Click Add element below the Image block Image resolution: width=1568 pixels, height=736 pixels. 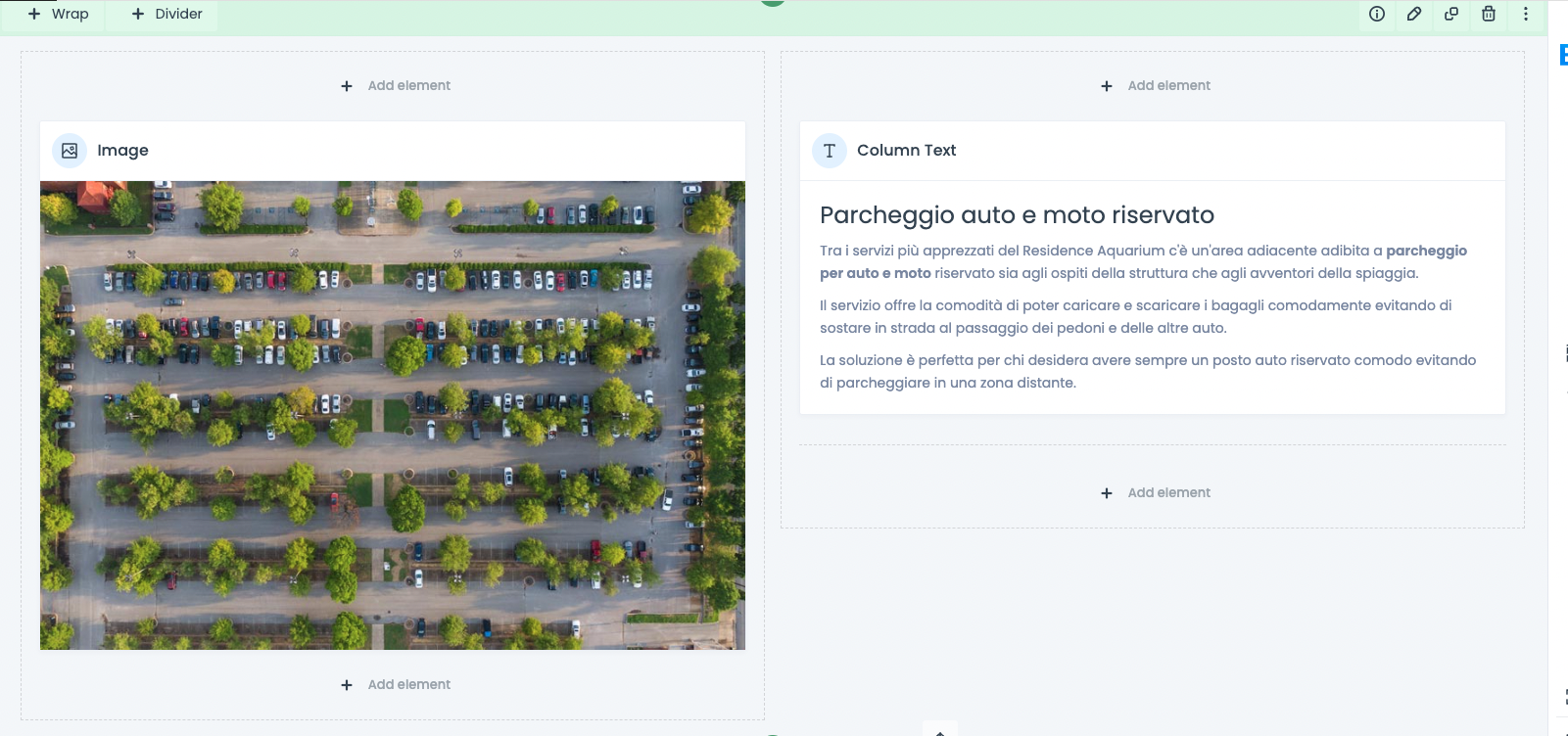pyautogui.click(x=395, y=685)
